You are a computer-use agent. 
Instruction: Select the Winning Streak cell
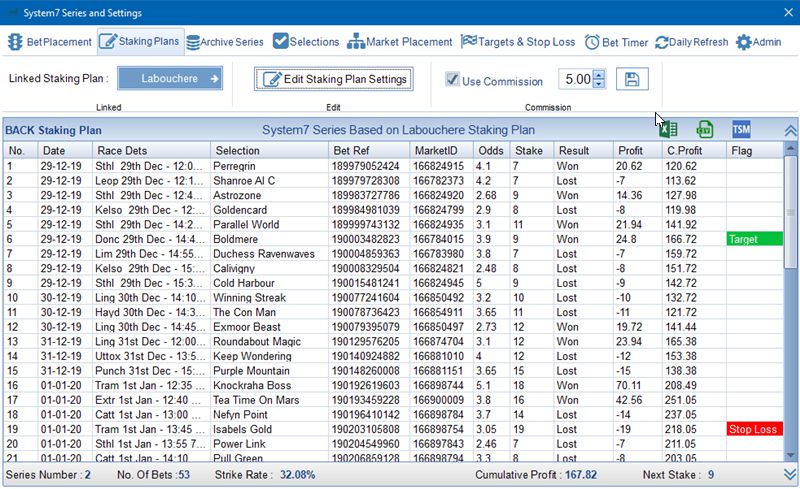tap(269, 298)
